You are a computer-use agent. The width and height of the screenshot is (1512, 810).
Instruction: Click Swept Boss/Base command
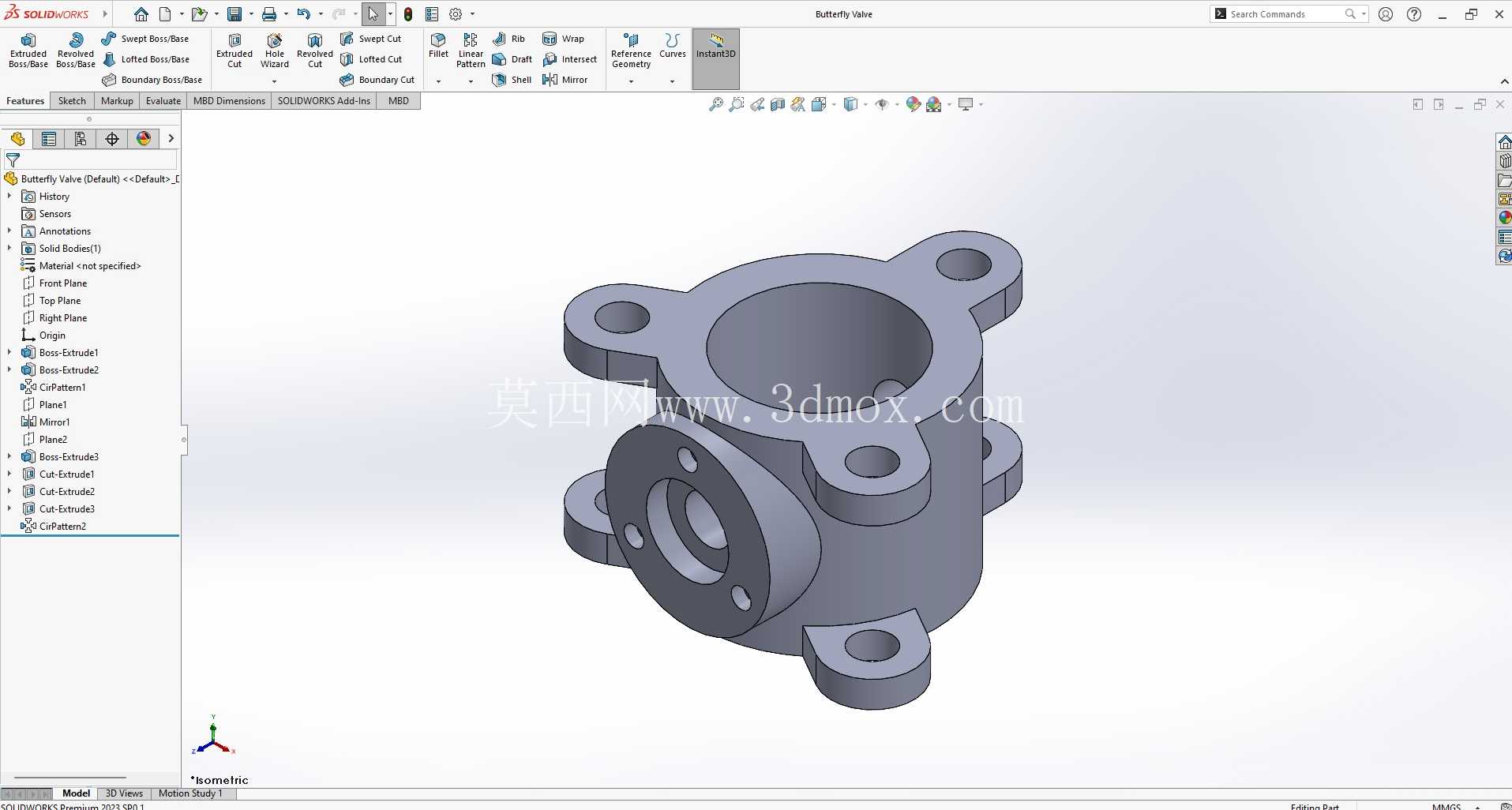click(x=145, y=39)
